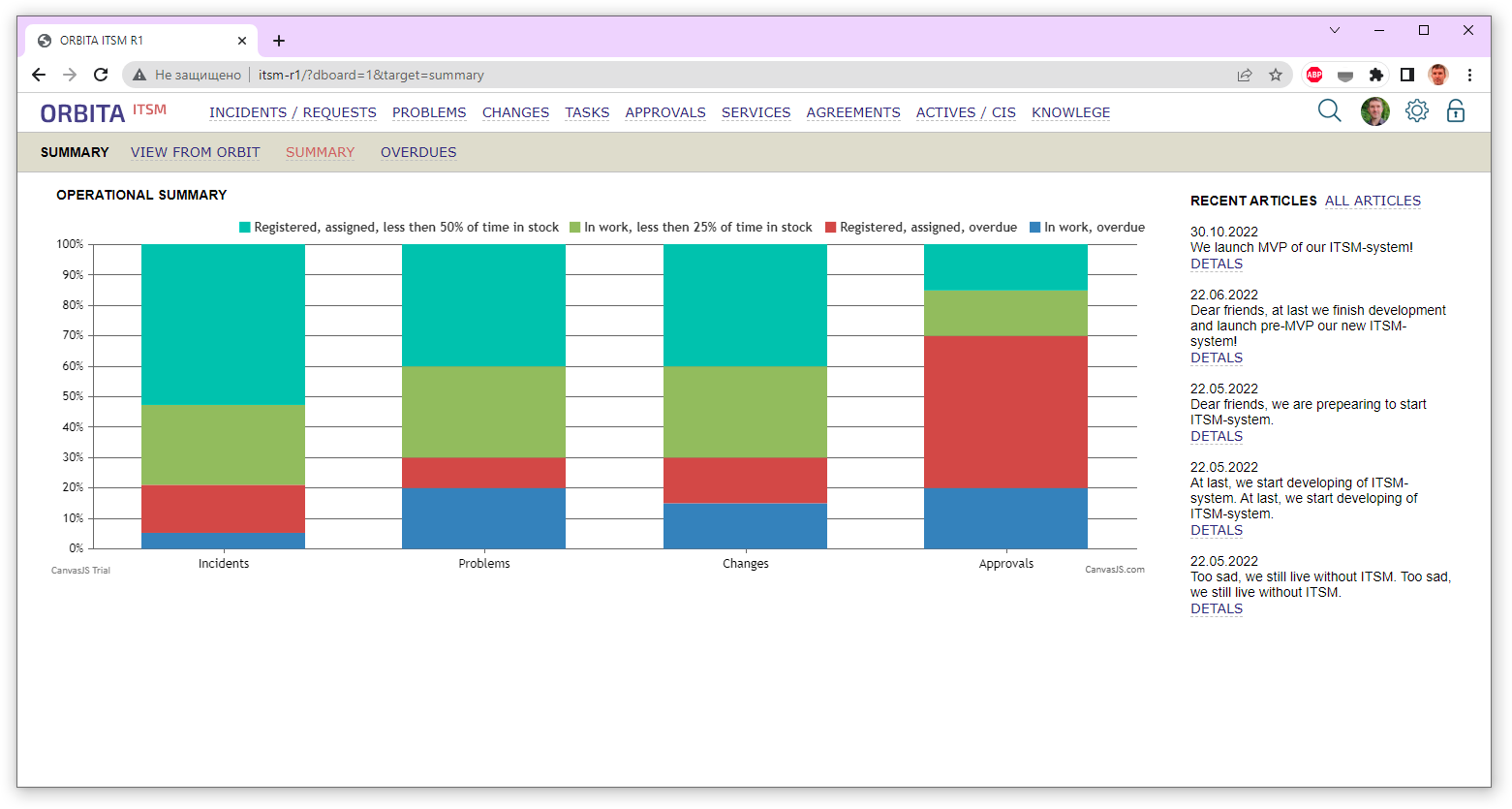Open the INCIDENTS / REQUESTS menu
Viewport: 1512px width, 809px height.
click(293, 112)
